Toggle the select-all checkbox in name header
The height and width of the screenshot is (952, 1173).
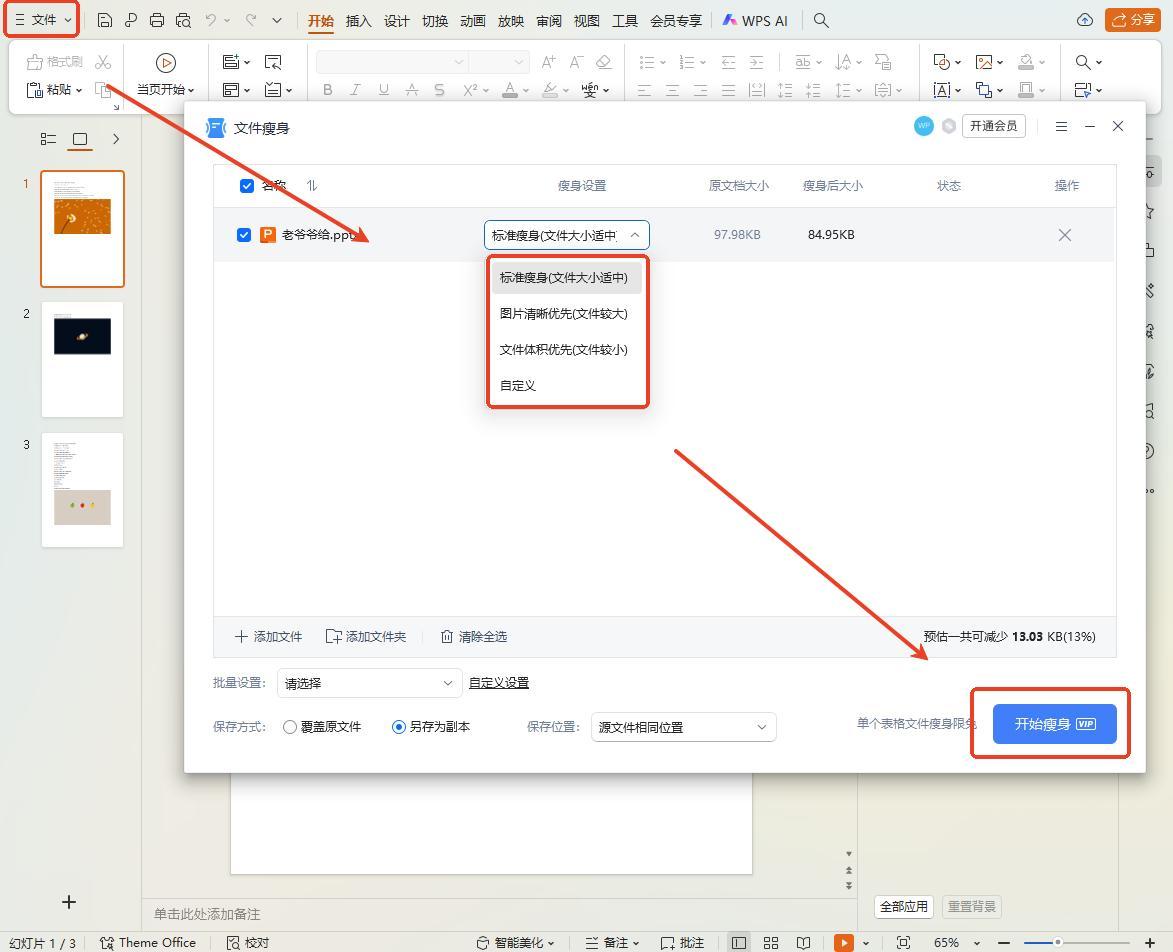pyautogui.click(x=247, y=185)
